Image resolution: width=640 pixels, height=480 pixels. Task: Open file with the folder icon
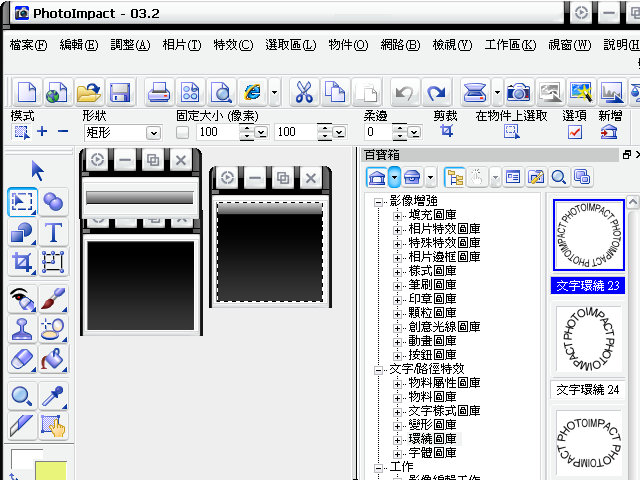coord(88,92)
